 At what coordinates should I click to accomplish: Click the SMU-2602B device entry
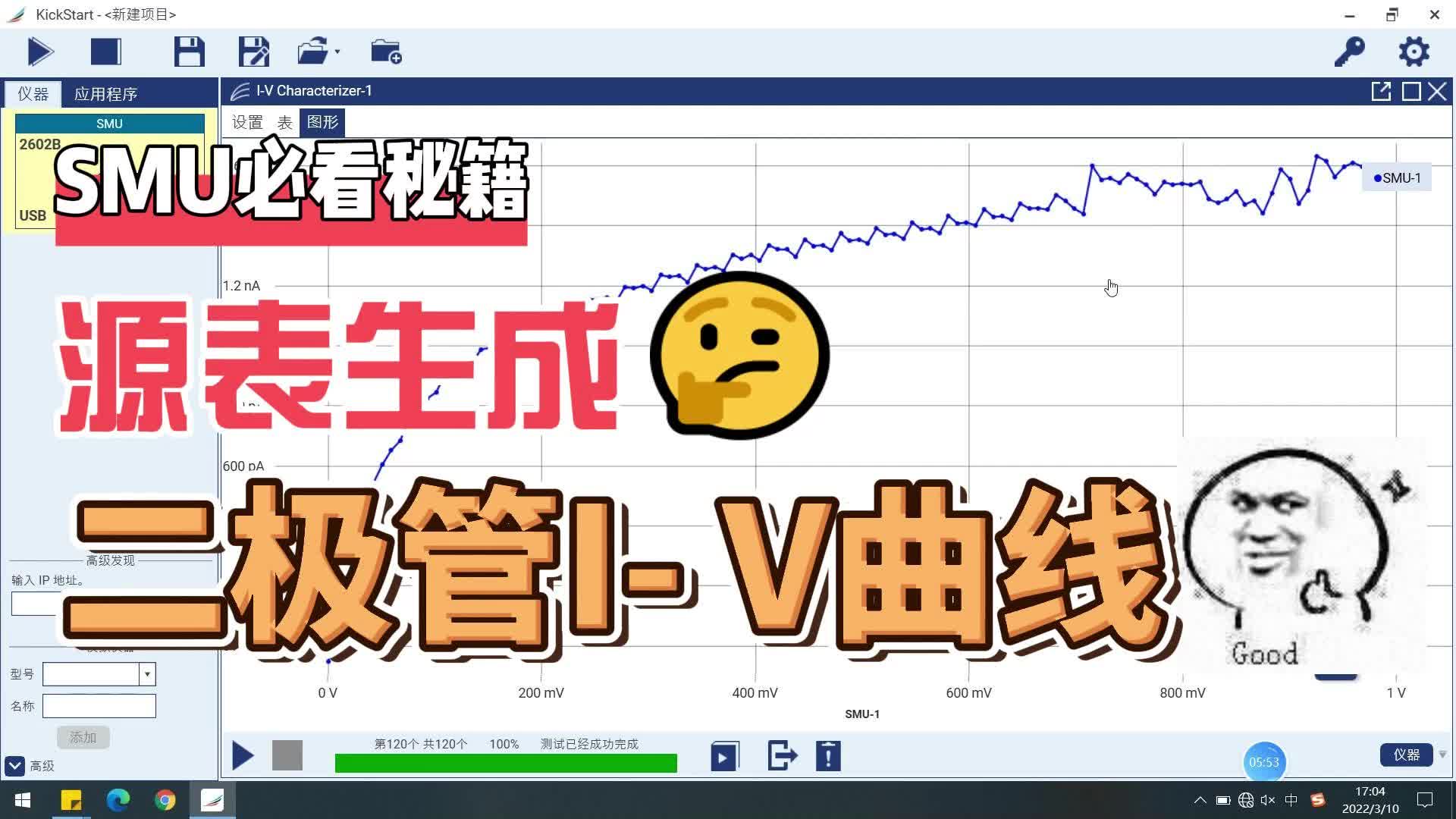coord(40,144)
